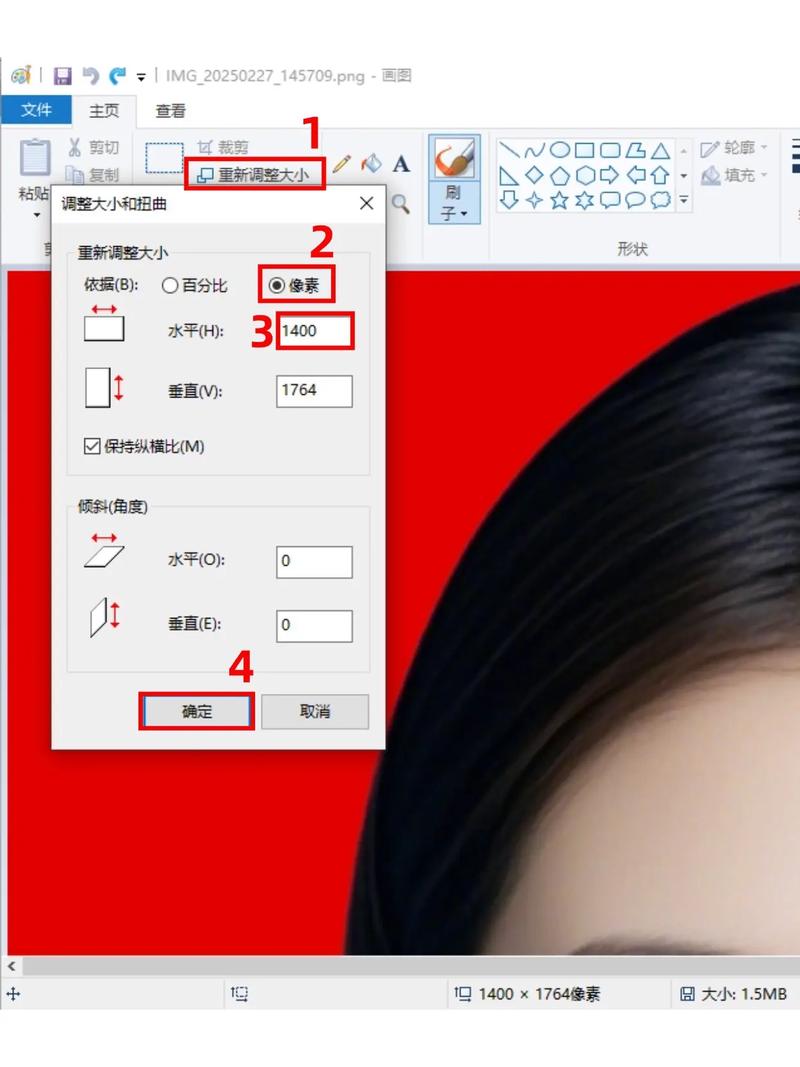800x1067 pixels.
Task: Uncheck 保持纵横比 maintain aspect ratio
Action: (x=92, y=446)
